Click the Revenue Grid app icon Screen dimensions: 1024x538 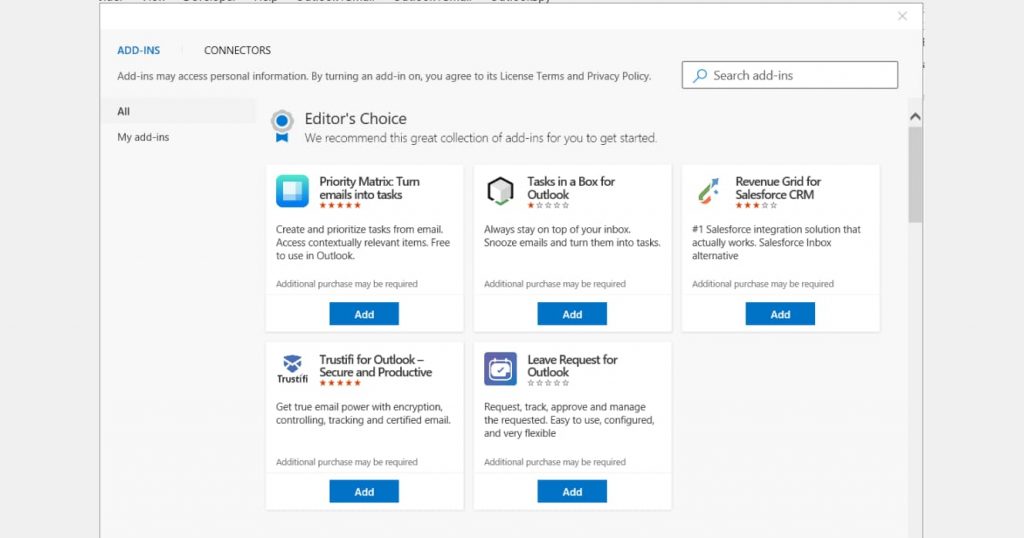tap(709, 191)
